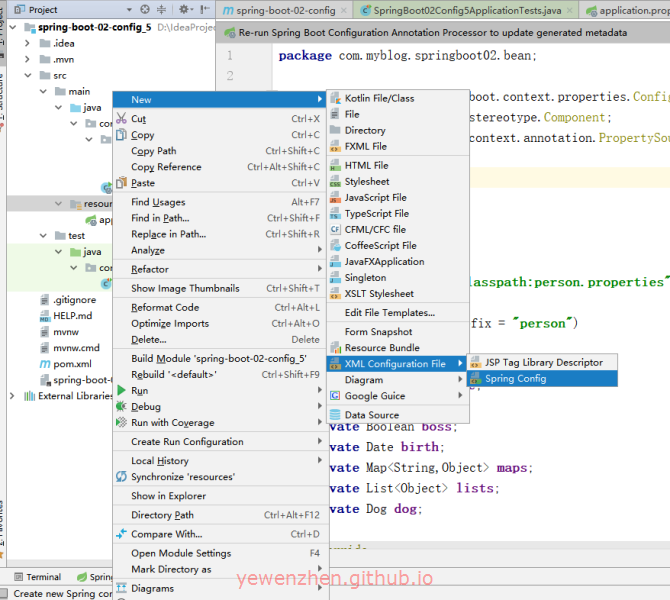Click the Cut scissors icon
Screen dimensions: 670x600
[x=121, y=119]
